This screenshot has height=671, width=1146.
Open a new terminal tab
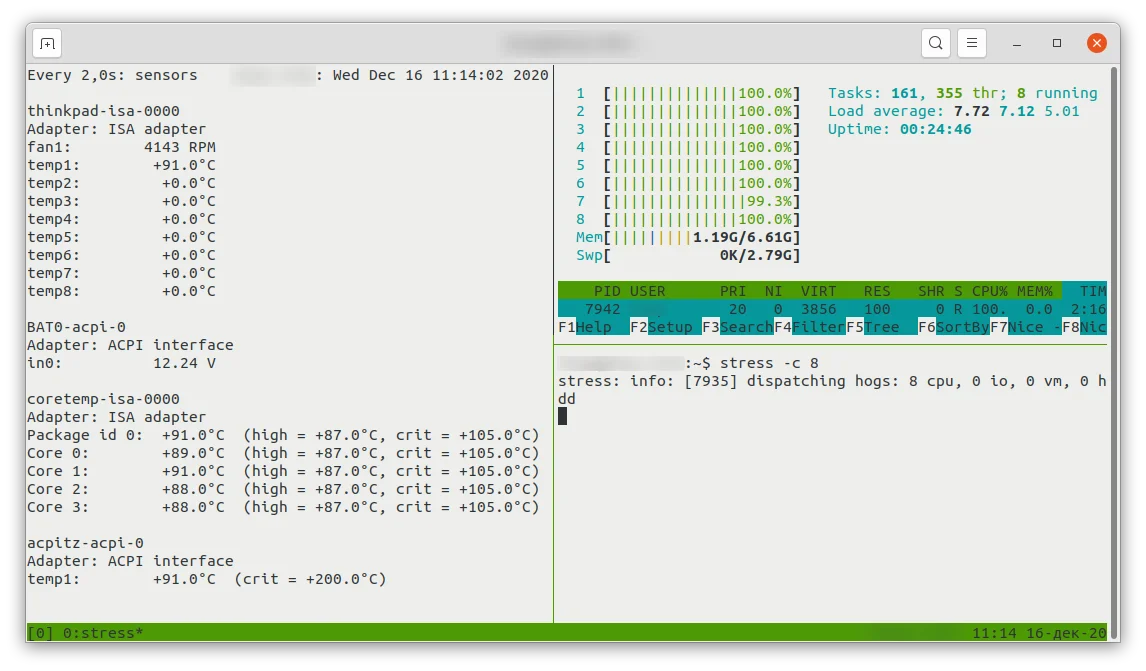click(x=47, y=44)
